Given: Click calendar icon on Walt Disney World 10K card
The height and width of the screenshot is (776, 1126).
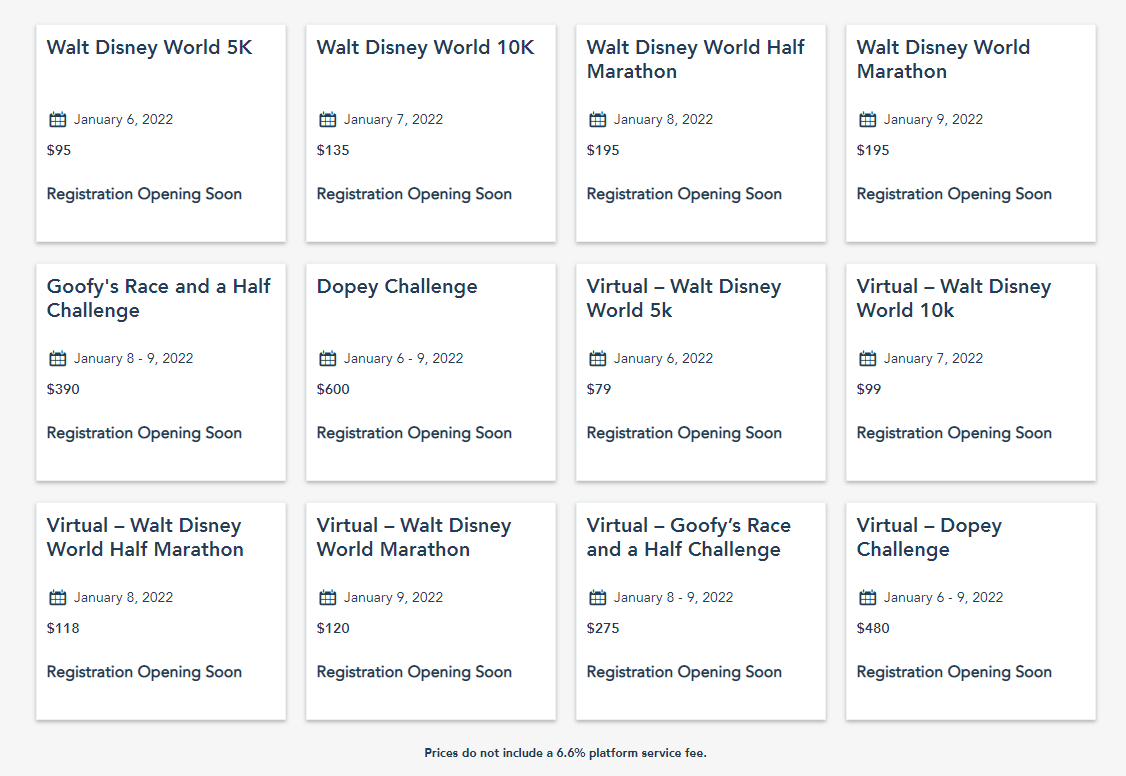Looking at the screenshot, I should click(328, 120).
